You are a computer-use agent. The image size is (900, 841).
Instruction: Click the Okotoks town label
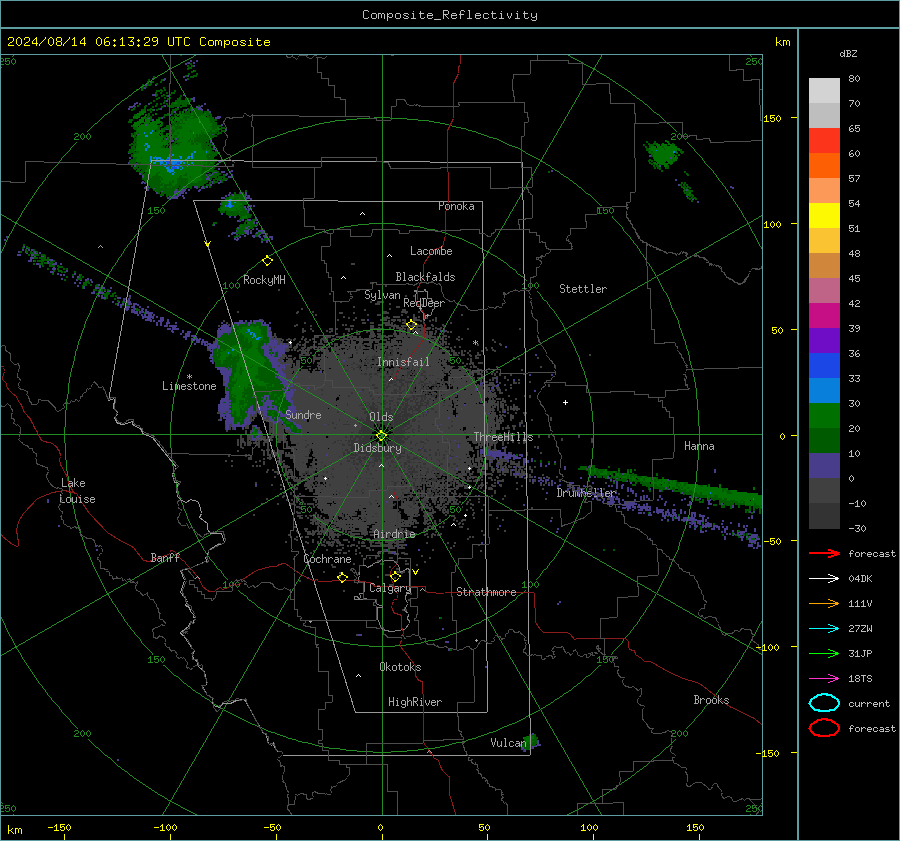click(x=400, y=667)
